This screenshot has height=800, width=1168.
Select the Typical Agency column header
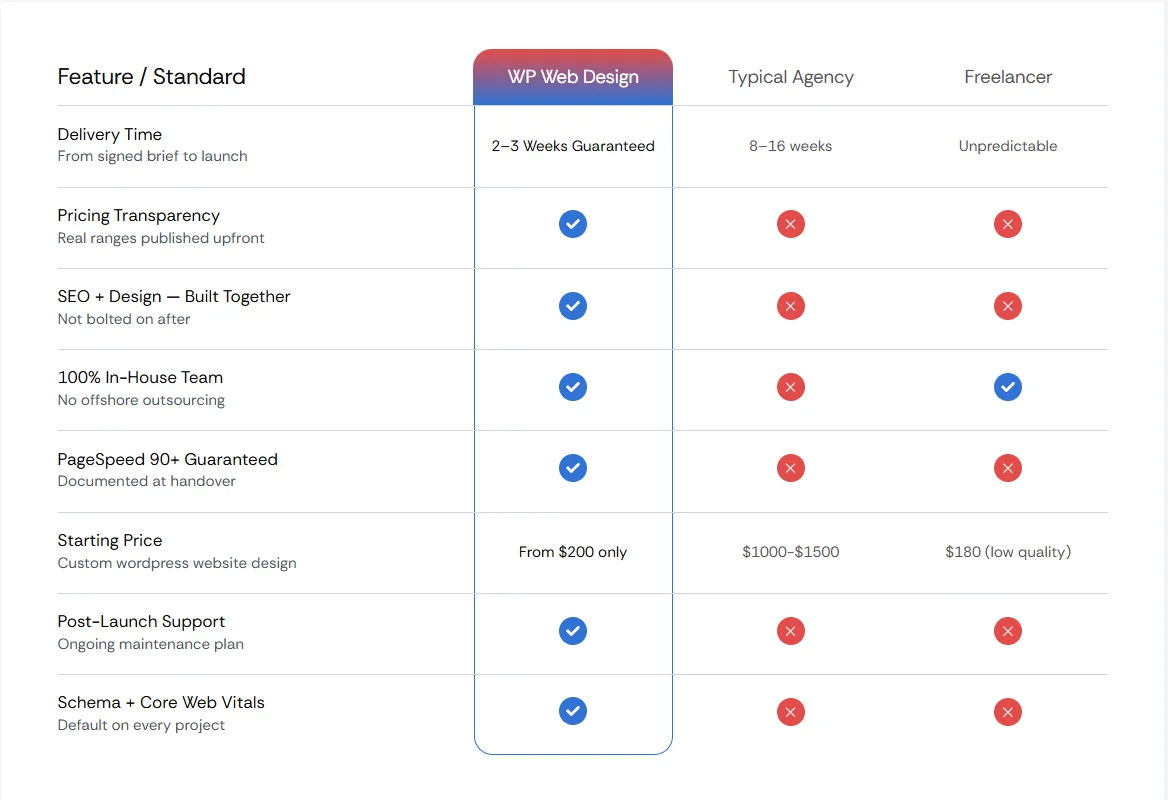tap(790, 77)
